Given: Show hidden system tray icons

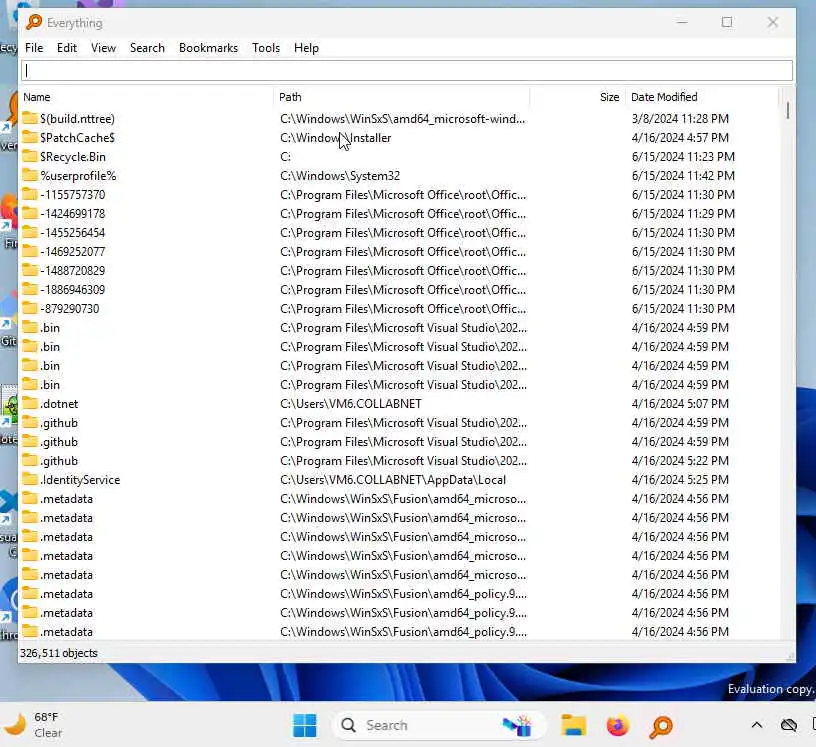Looking at the screenshot, I should click(757, 725).
